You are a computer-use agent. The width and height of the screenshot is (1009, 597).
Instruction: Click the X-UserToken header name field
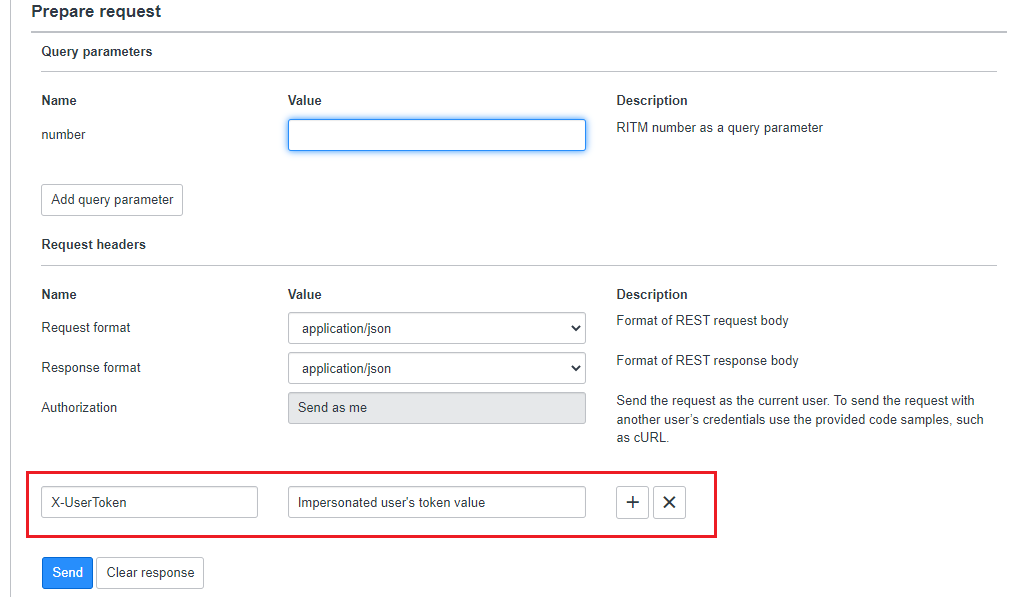coord(149,502)
